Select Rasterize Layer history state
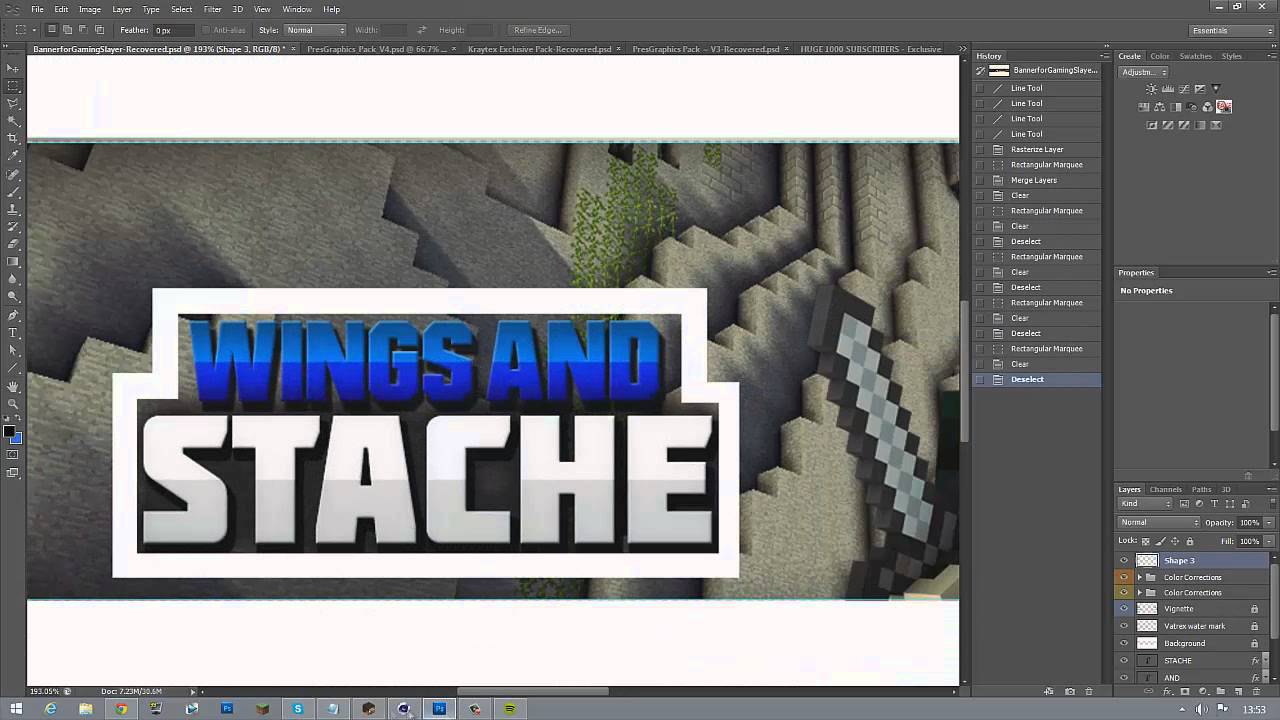This screenshot has width=1280, height=720. coord(1038,149)
